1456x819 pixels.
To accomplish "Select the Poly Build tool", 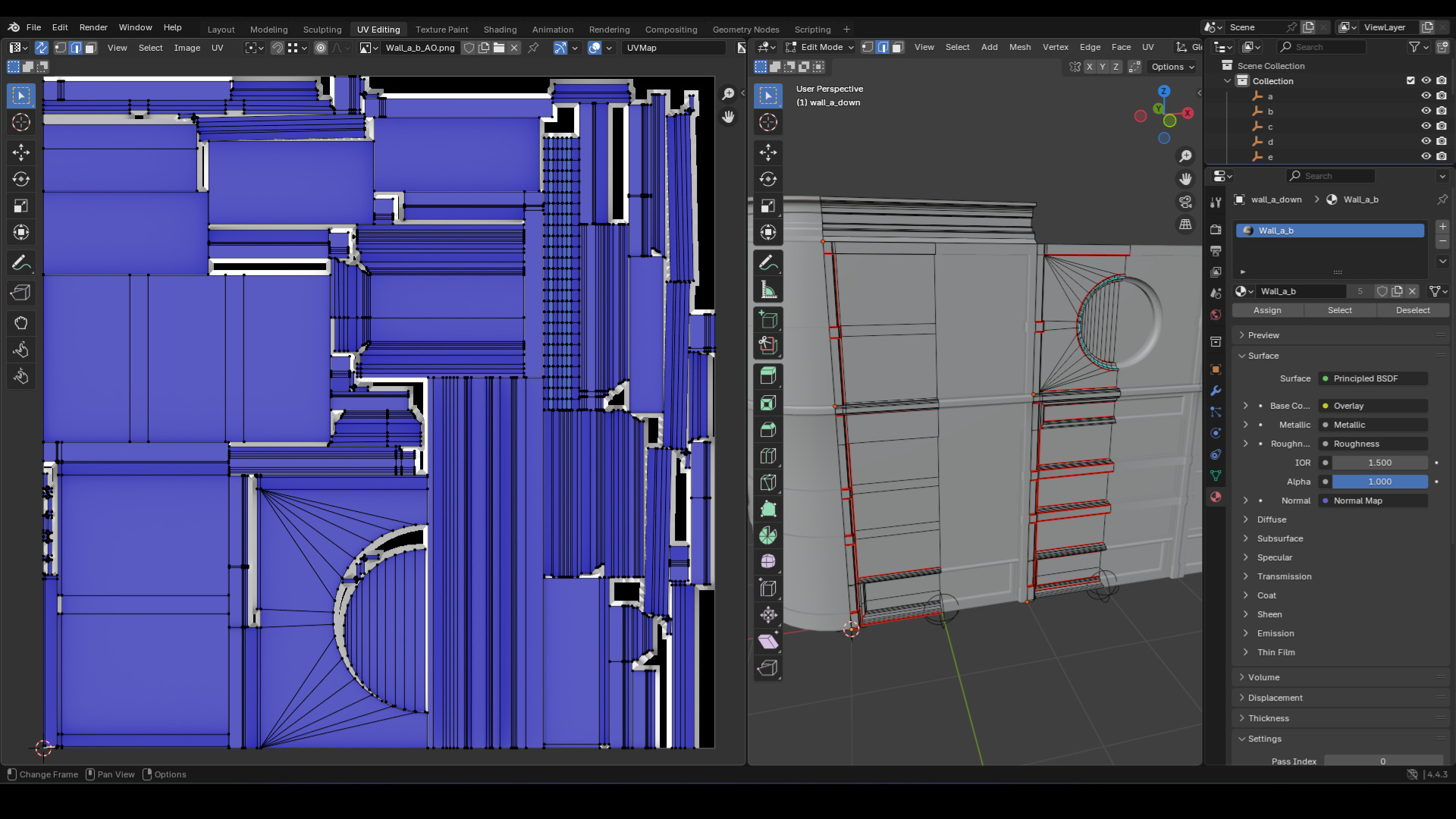I will (x=768, y=509).
